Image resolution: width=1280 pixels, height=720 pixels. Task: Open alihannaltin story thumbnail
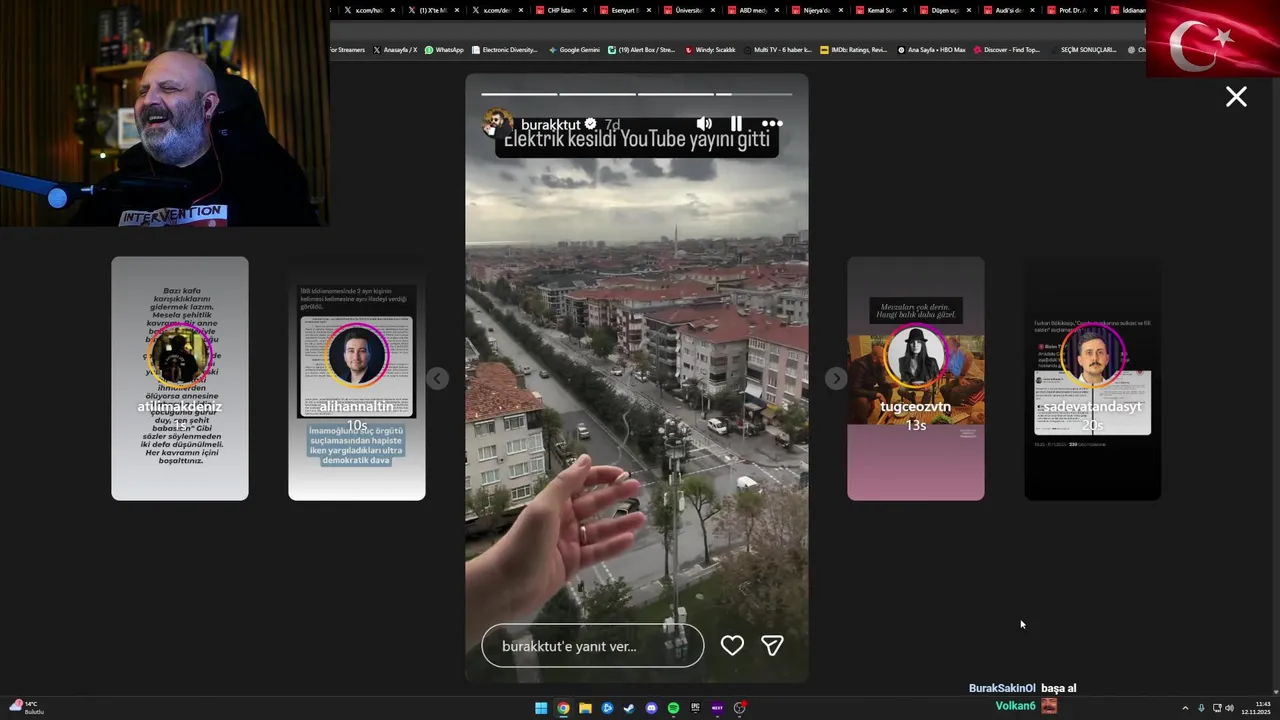357,378
